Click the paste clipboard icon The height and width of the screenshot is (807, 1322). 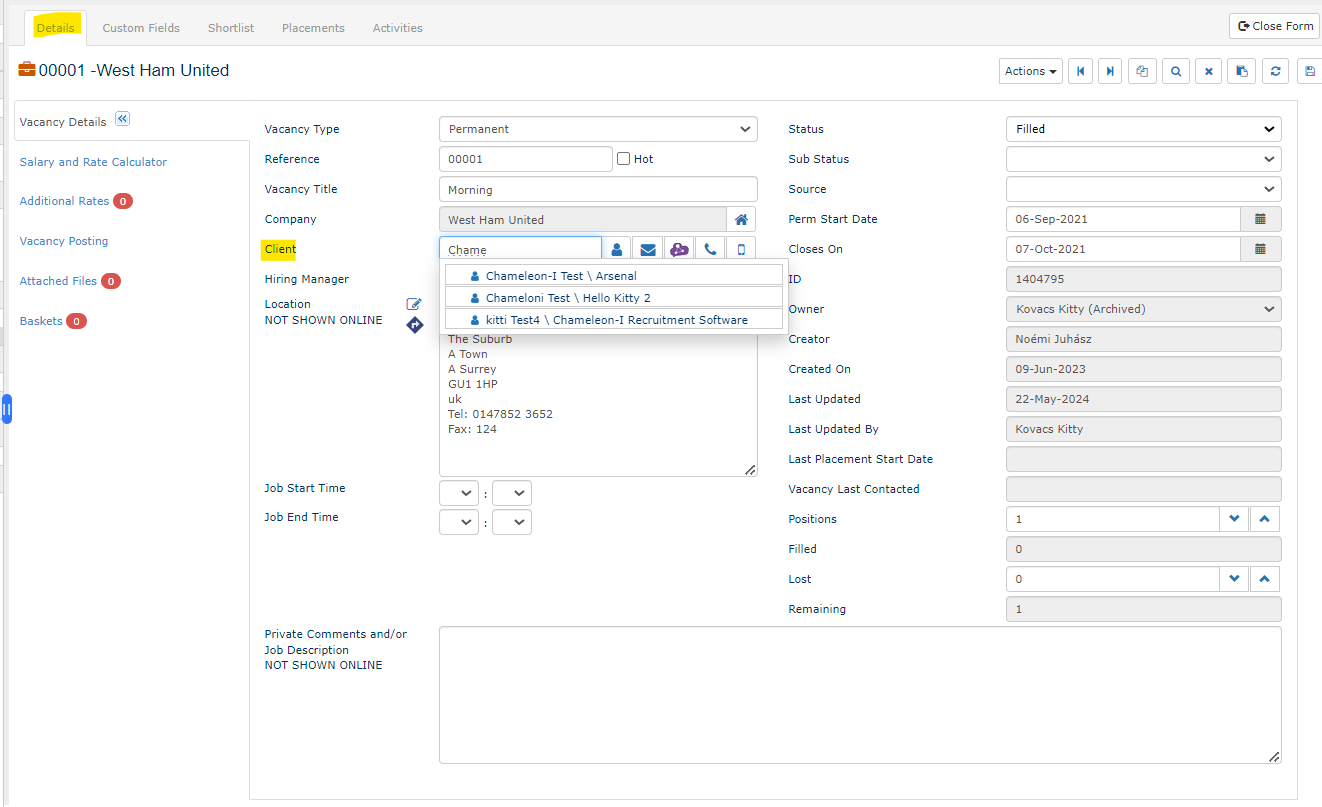(x=1241, y=71)
